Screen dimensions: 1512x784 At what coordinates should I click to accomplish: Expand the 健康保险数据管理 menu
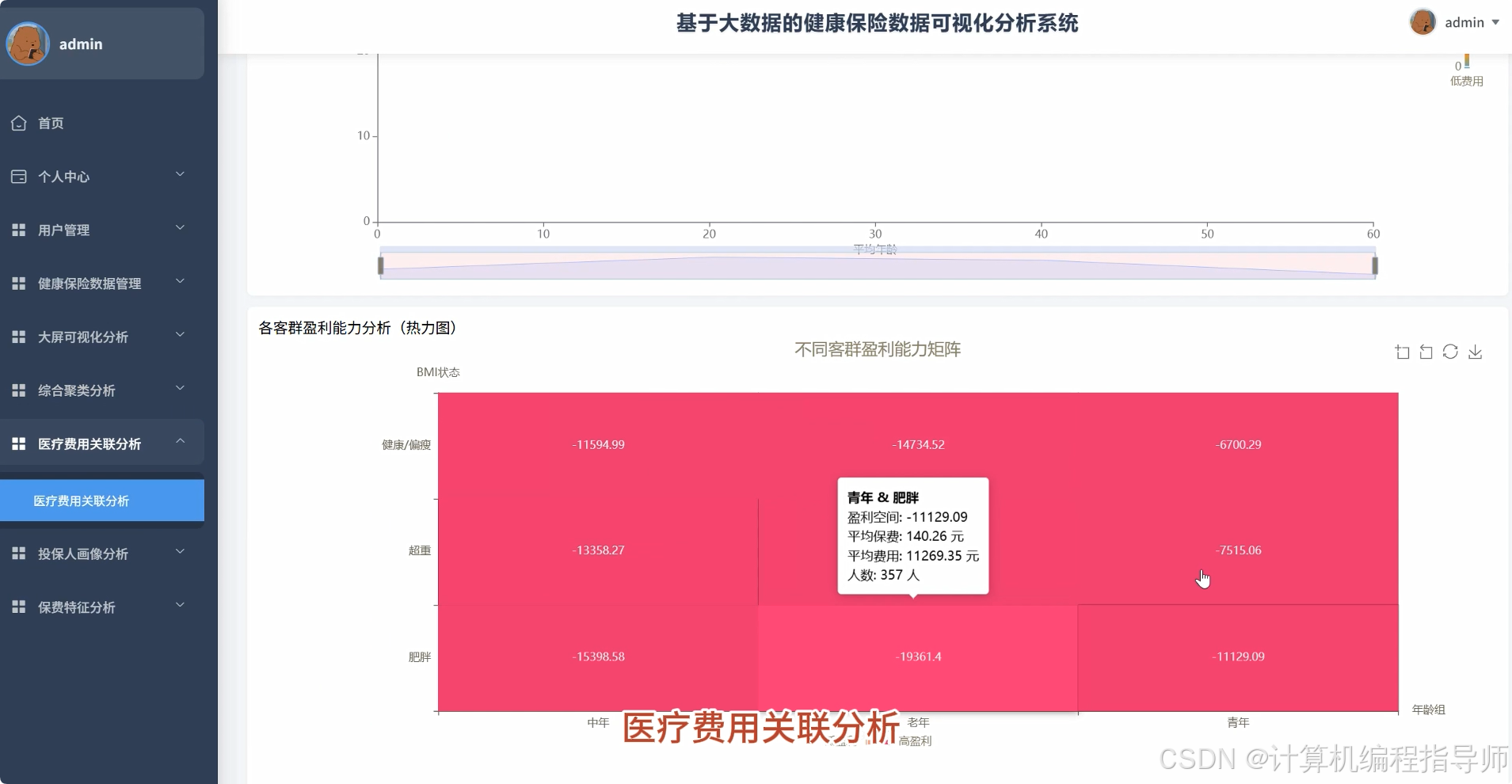pyautogui.click(x=90, y=283)
